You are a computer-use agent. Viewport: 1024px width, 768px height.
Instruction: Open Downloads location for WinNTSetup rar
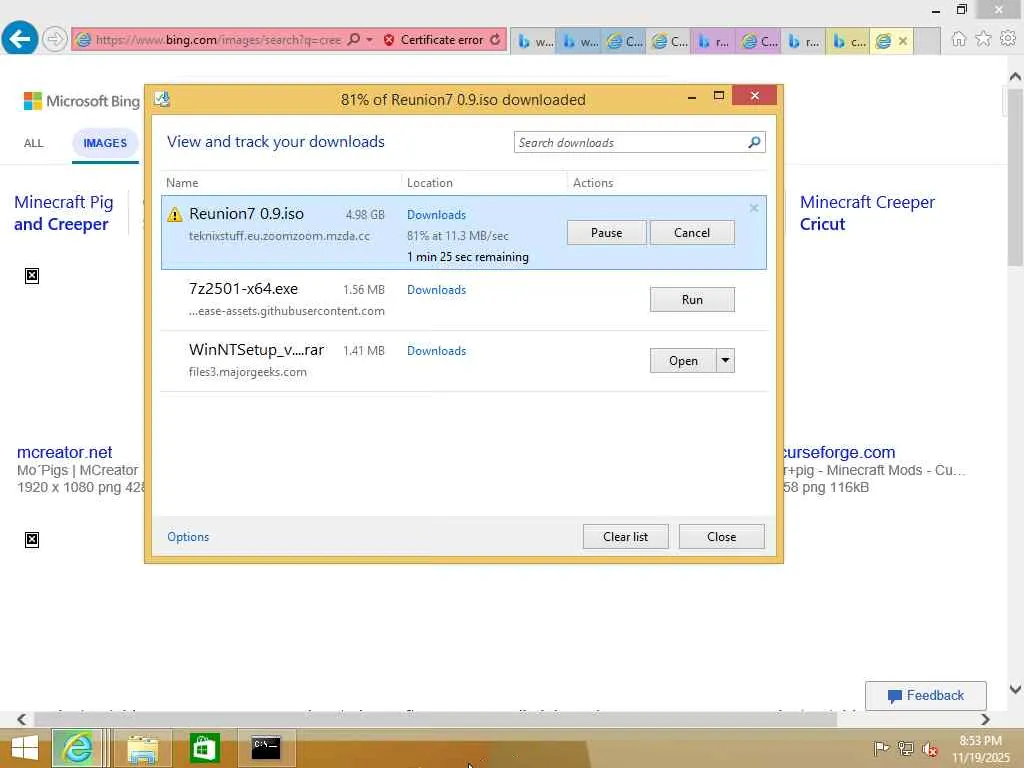coord(436,351)
